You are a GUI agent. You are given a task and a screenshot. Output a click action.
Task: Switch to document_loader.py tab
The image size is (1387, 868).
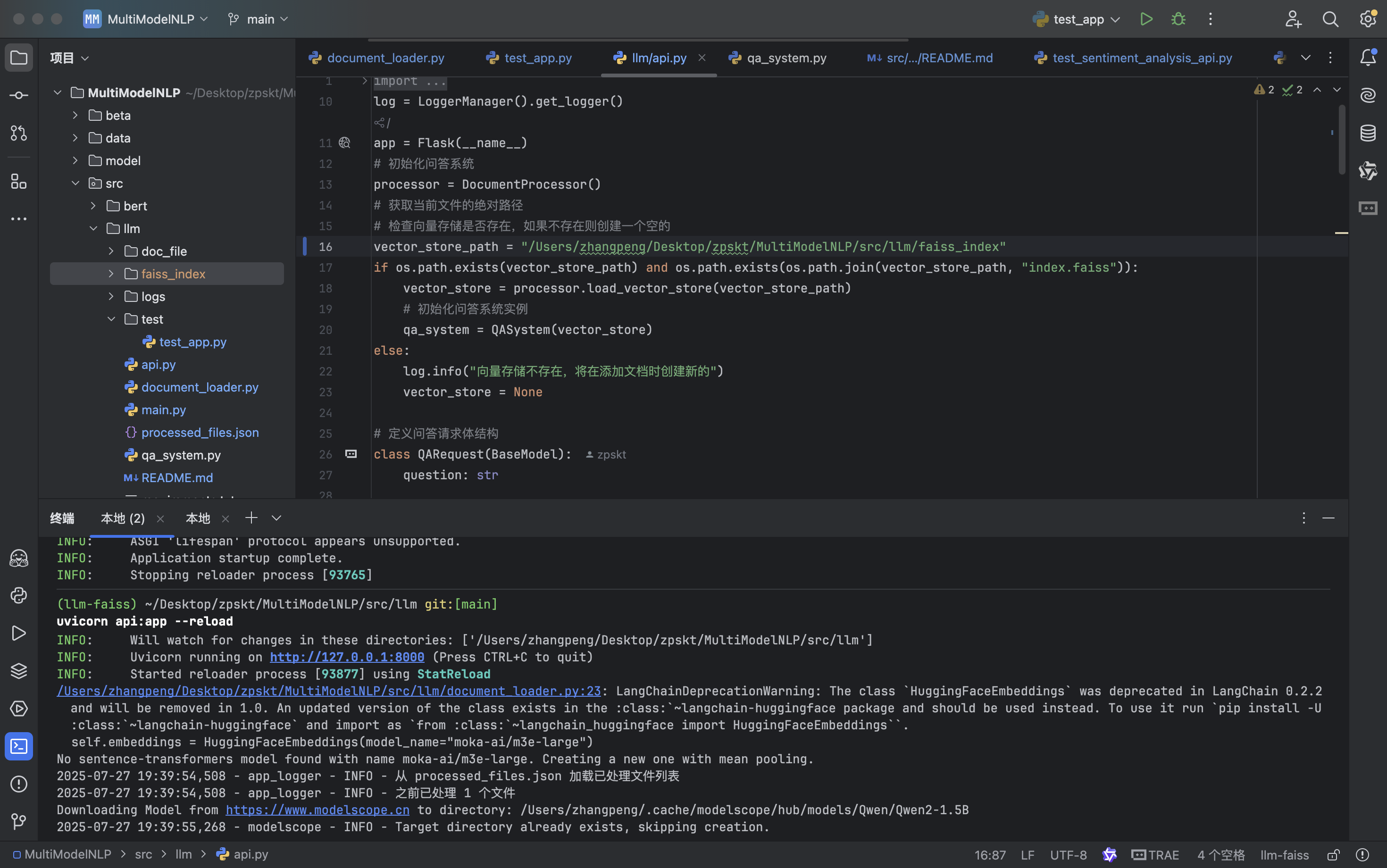[x=376, y=58]
